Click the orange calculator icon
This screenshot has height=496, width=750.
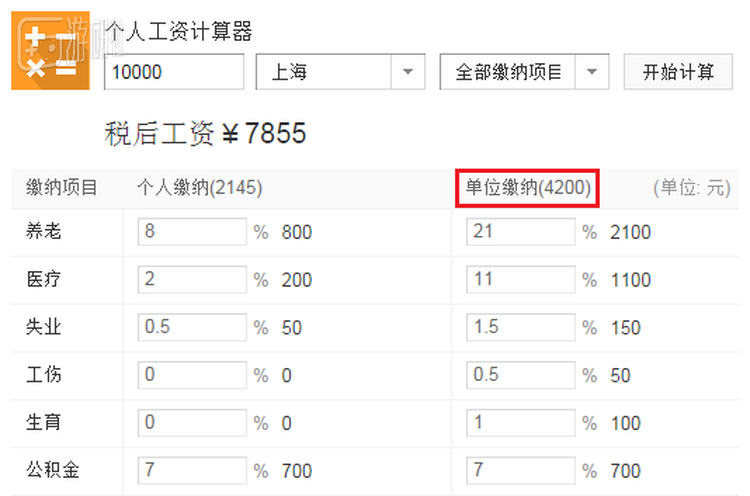pyautogui.click(x=50, y=52)
